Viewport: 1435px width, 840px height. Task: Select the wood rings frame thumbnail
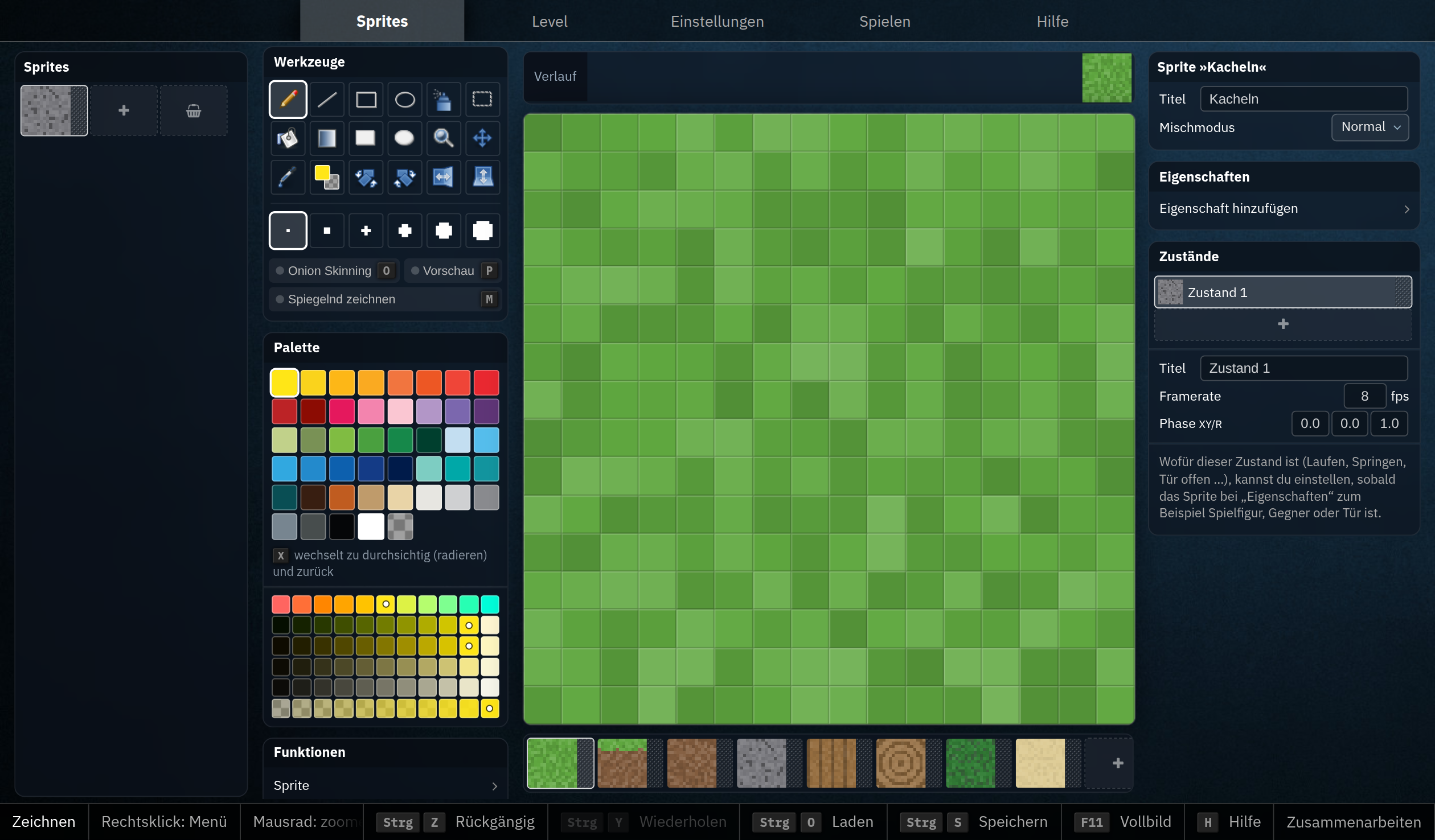(x=908, y=763)
